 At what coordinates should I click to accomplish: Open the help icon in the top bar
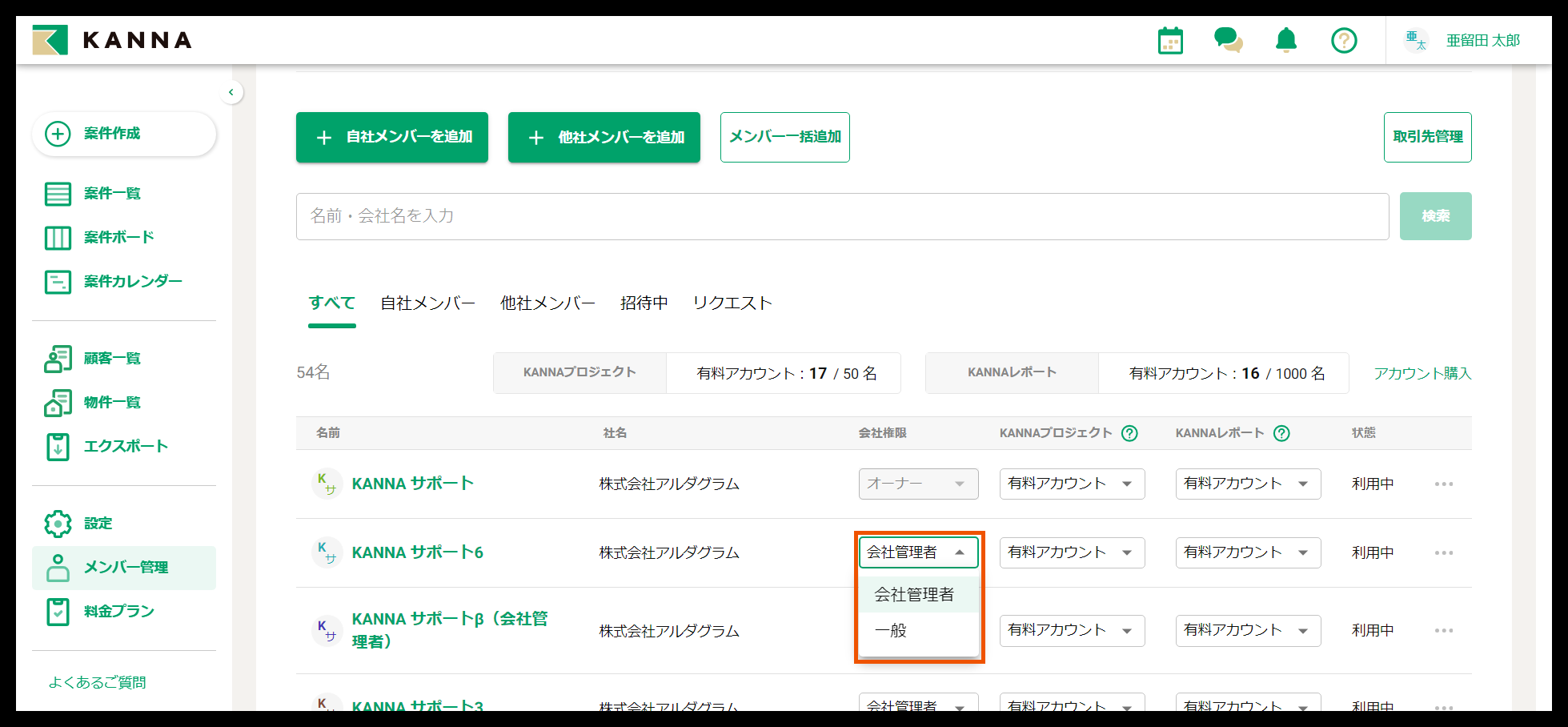[1344, 40]
